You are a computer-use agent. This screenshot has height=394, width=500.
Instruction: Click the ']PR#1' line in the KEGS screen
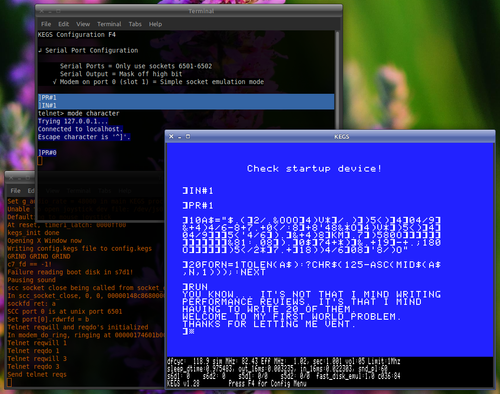(x=198, y=206)
